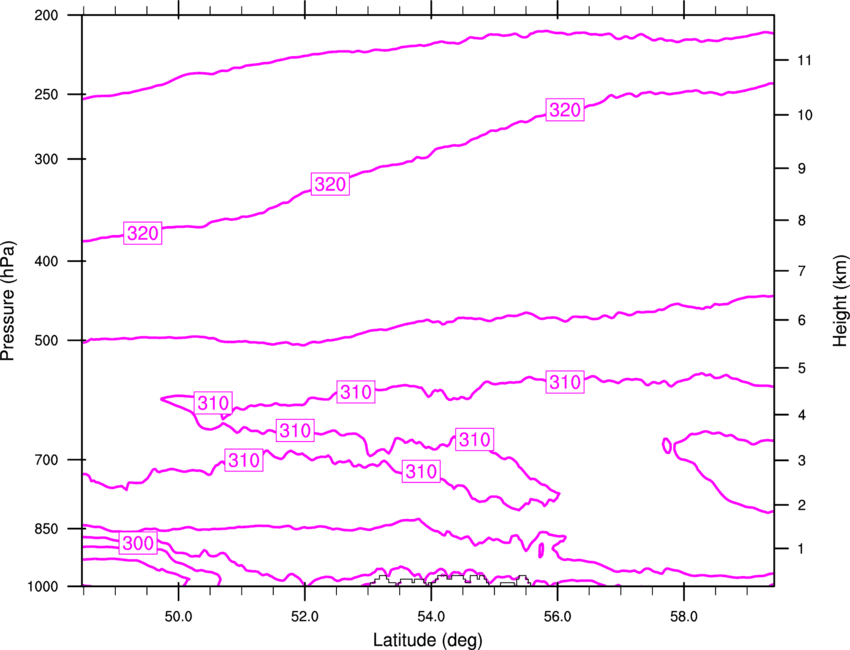This screenshot has width=850, height=650.
Task: Pick the 10 km height tick label
Action: 805,115
